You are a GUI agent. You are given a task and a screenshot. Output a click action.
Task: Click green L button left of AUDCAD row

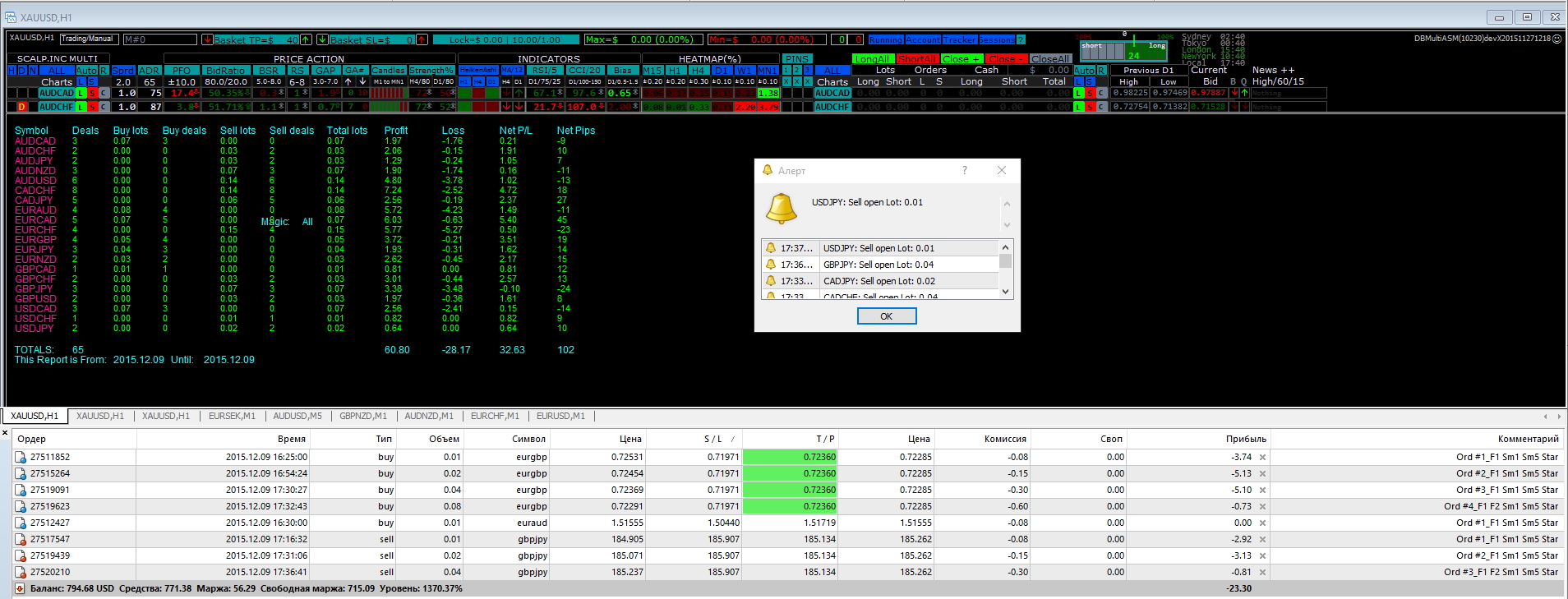tap(81, 94)
